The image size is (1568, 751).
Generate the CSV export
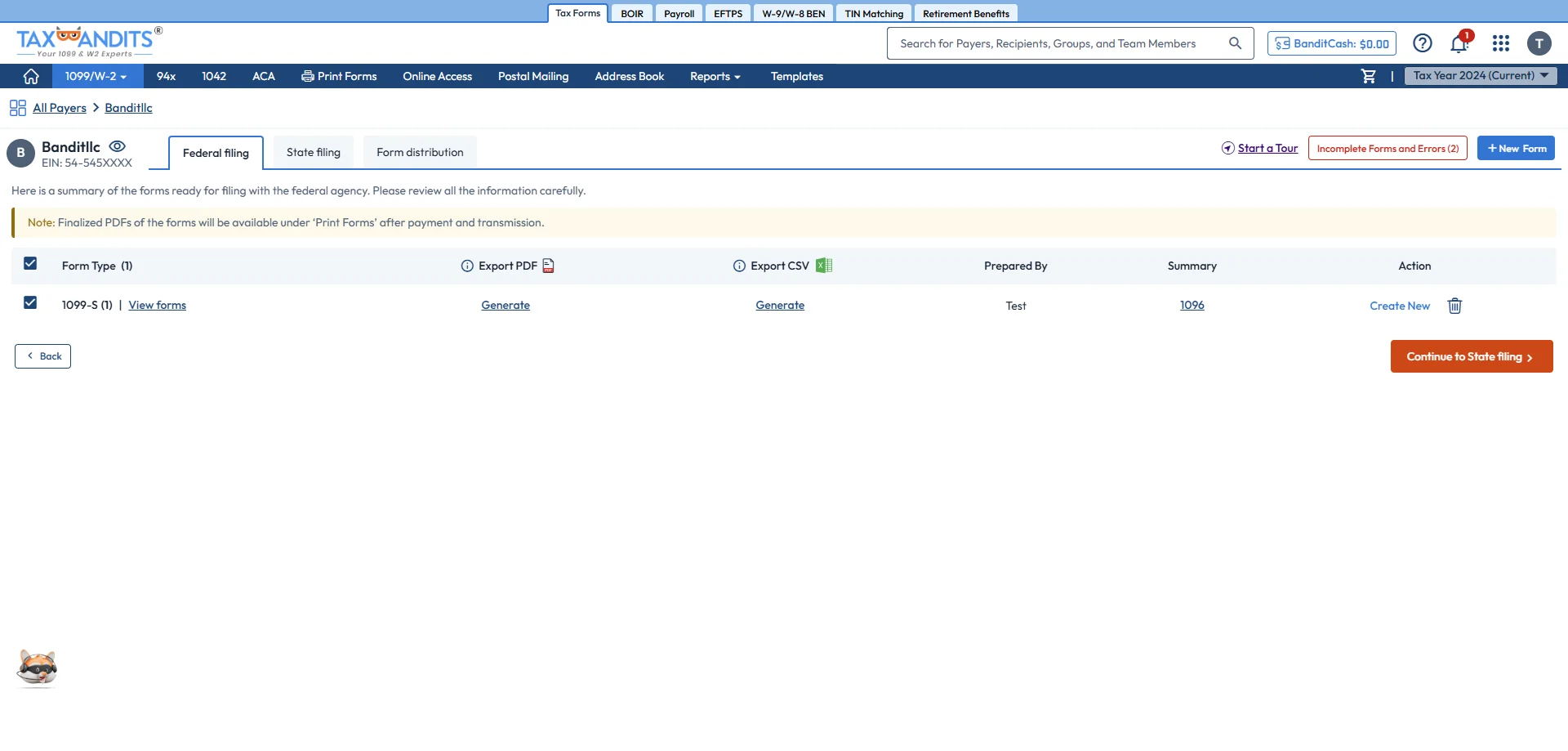point(780,305)
